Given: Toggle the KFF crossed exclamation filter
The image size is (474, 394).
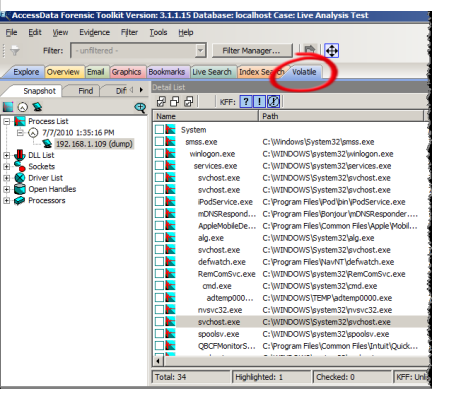Looking at the screenshot, I should pos(273,101).
